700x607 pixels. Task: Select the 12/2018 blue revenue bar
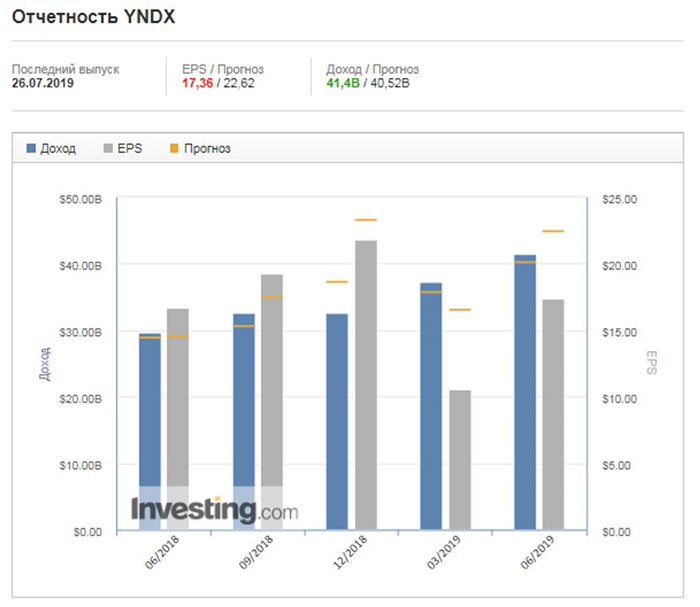(x=337, y=422)
